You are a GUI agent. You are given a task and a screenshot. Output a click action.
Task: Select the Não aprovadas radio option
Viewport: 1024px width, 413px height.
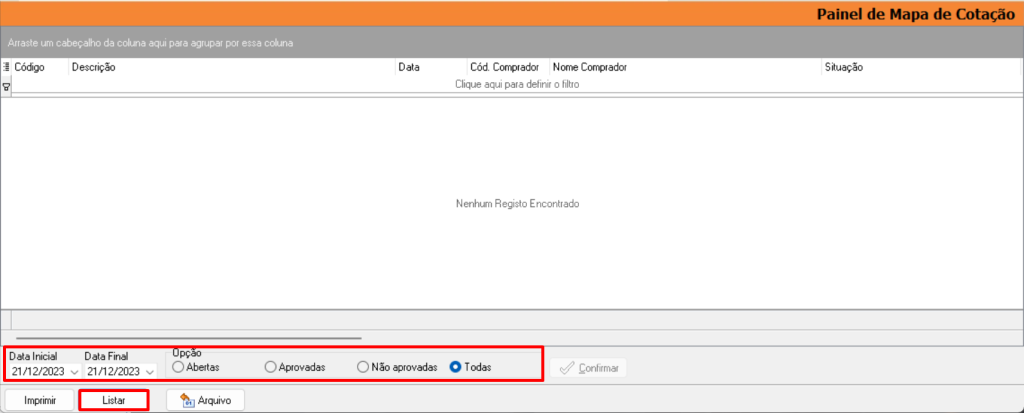(x=363, y=367)
